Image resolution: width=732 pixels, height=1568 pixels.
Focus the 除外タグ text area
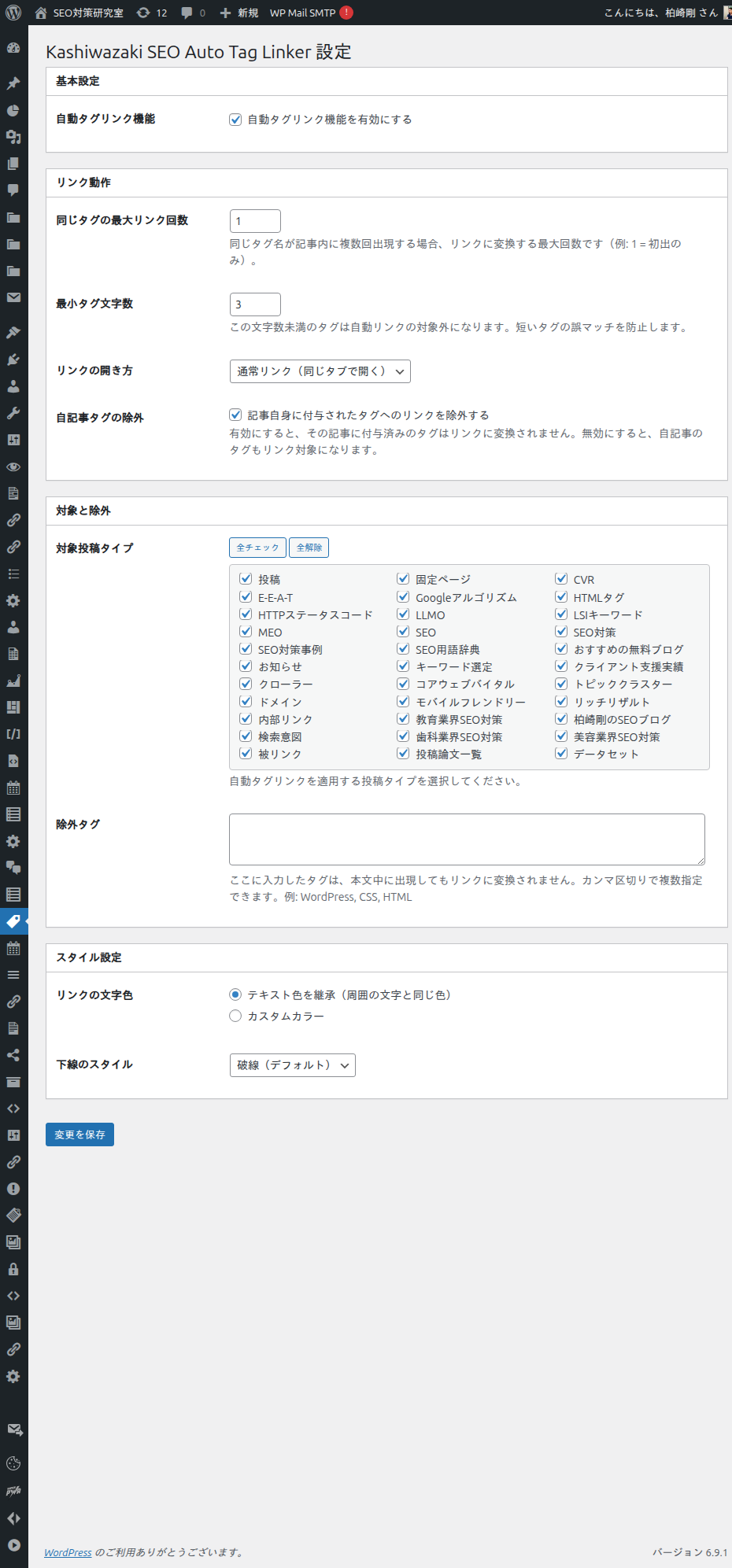coord(467,839)
